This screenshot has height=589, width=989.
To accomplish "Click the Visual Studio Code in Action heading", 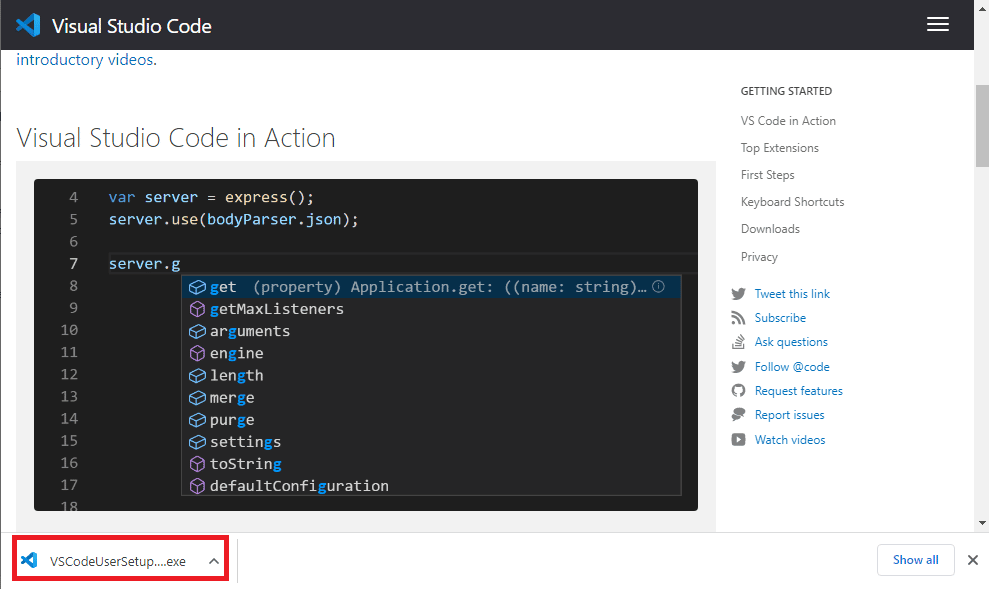I will click(176, 138).
